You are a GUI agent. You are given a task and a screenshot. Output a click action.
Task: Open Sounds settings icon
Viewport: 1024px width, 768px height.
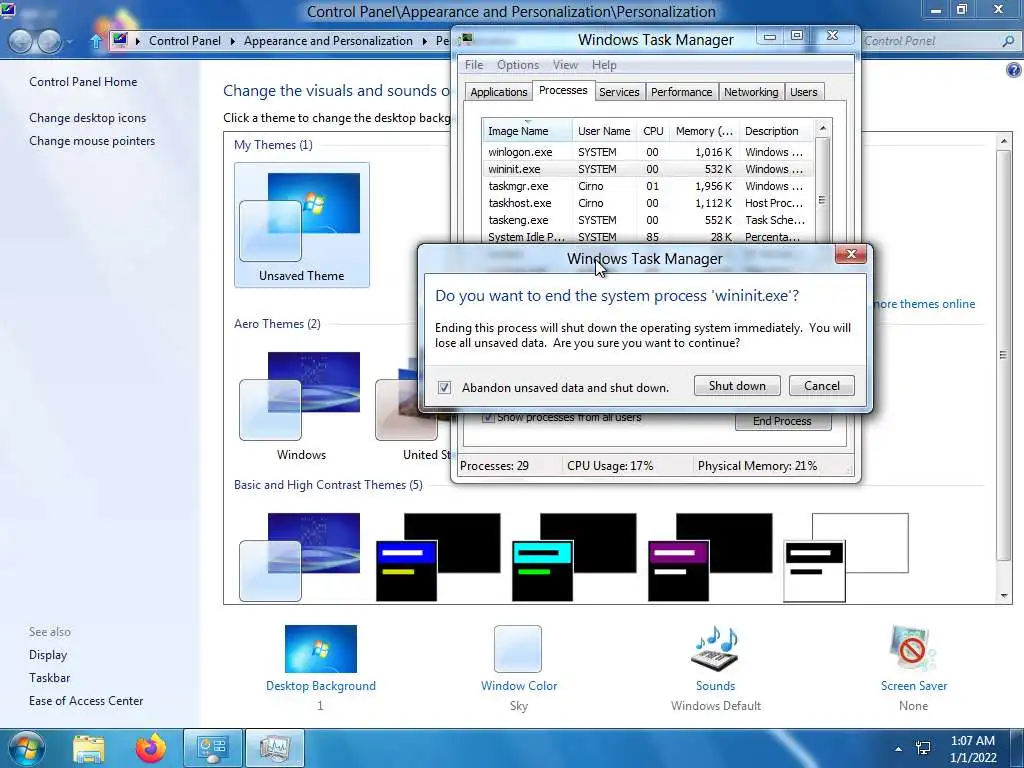click(x=715, y=648)
